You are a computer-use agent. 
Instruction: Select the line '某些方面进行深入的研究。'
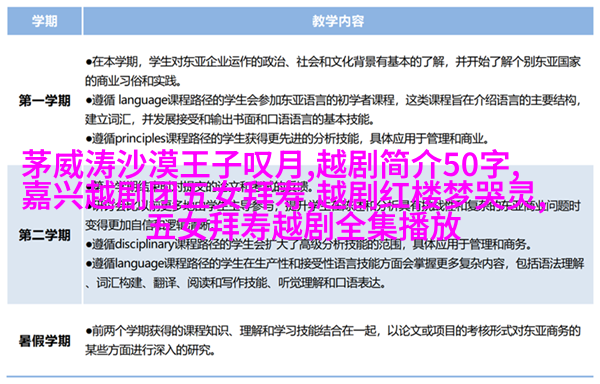[x=150, y=350]
